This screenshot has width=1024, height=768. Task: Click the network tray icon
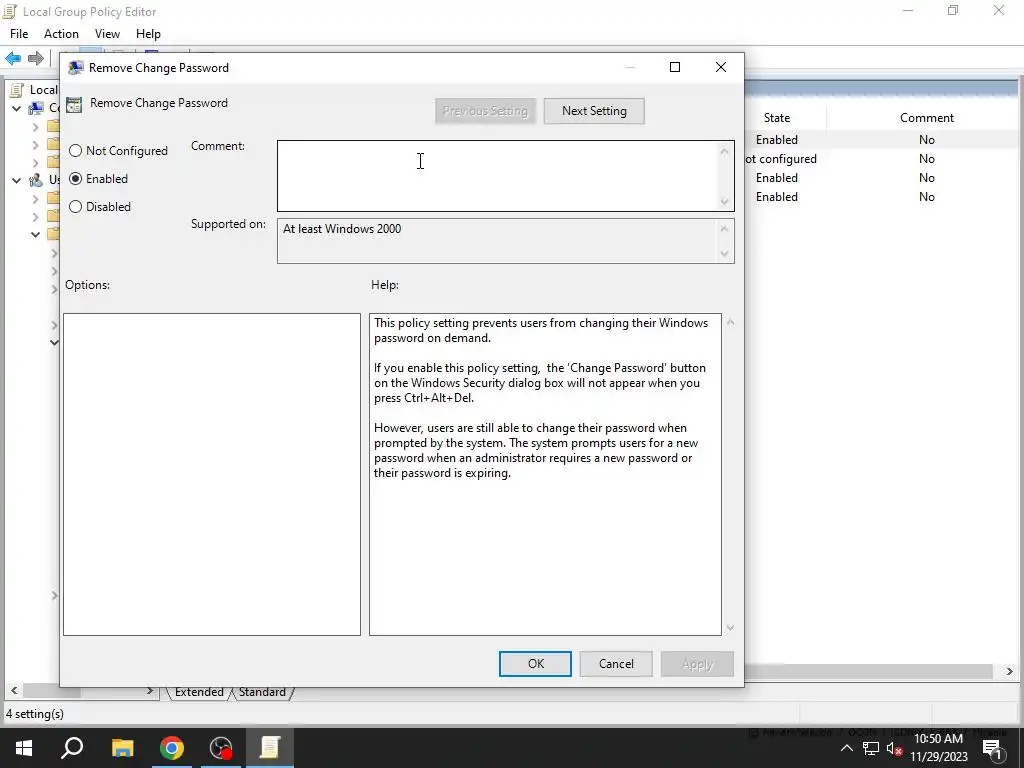pos(871,748)
